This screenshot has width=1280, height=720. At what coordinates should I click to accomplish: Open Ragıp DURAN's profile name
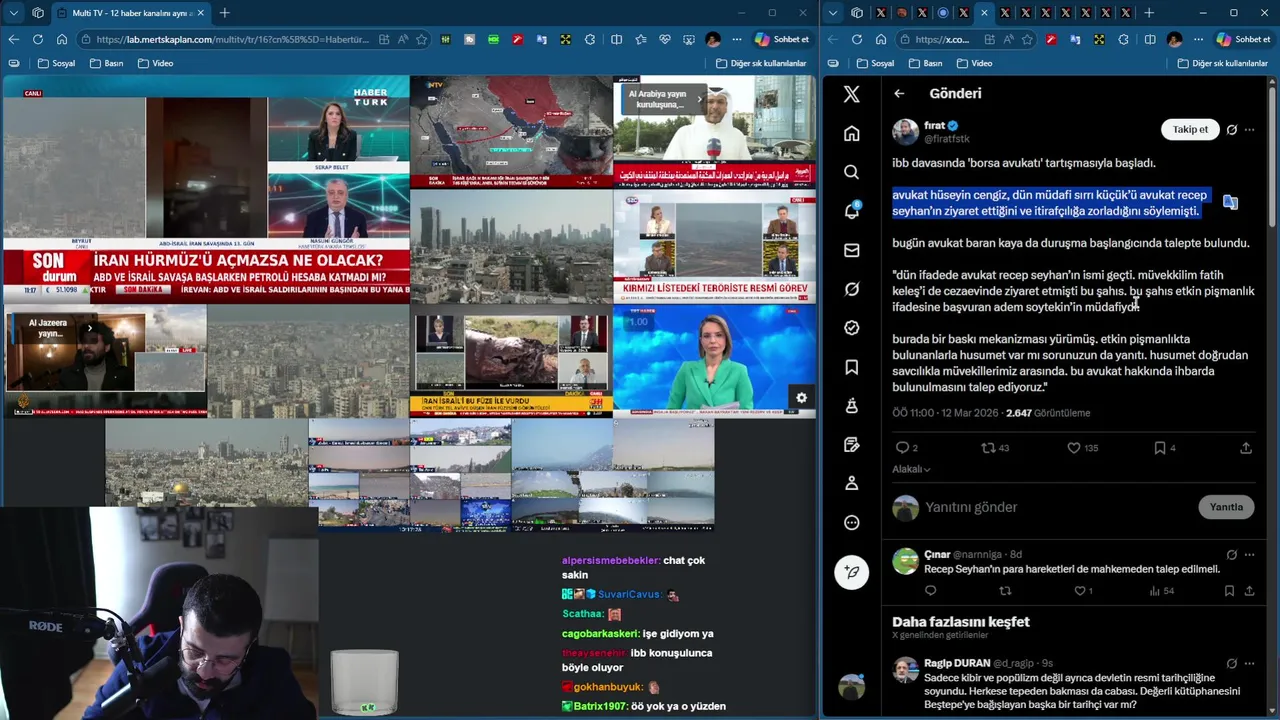click(956, 663)
